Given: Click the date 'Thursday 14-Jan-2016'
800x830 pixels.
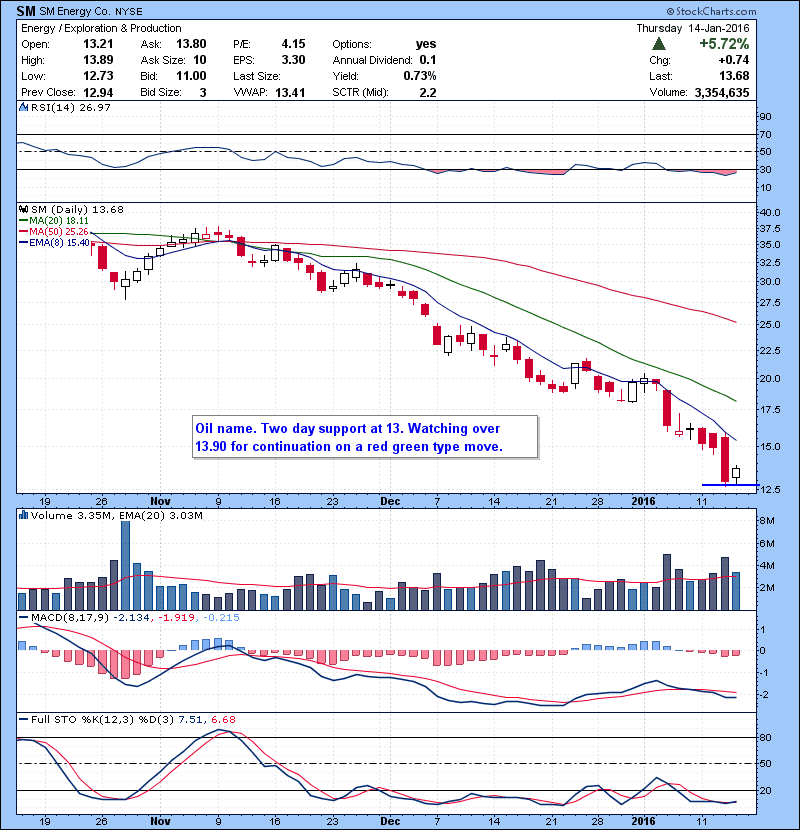Looking at the screenshot, I should 693,28.
